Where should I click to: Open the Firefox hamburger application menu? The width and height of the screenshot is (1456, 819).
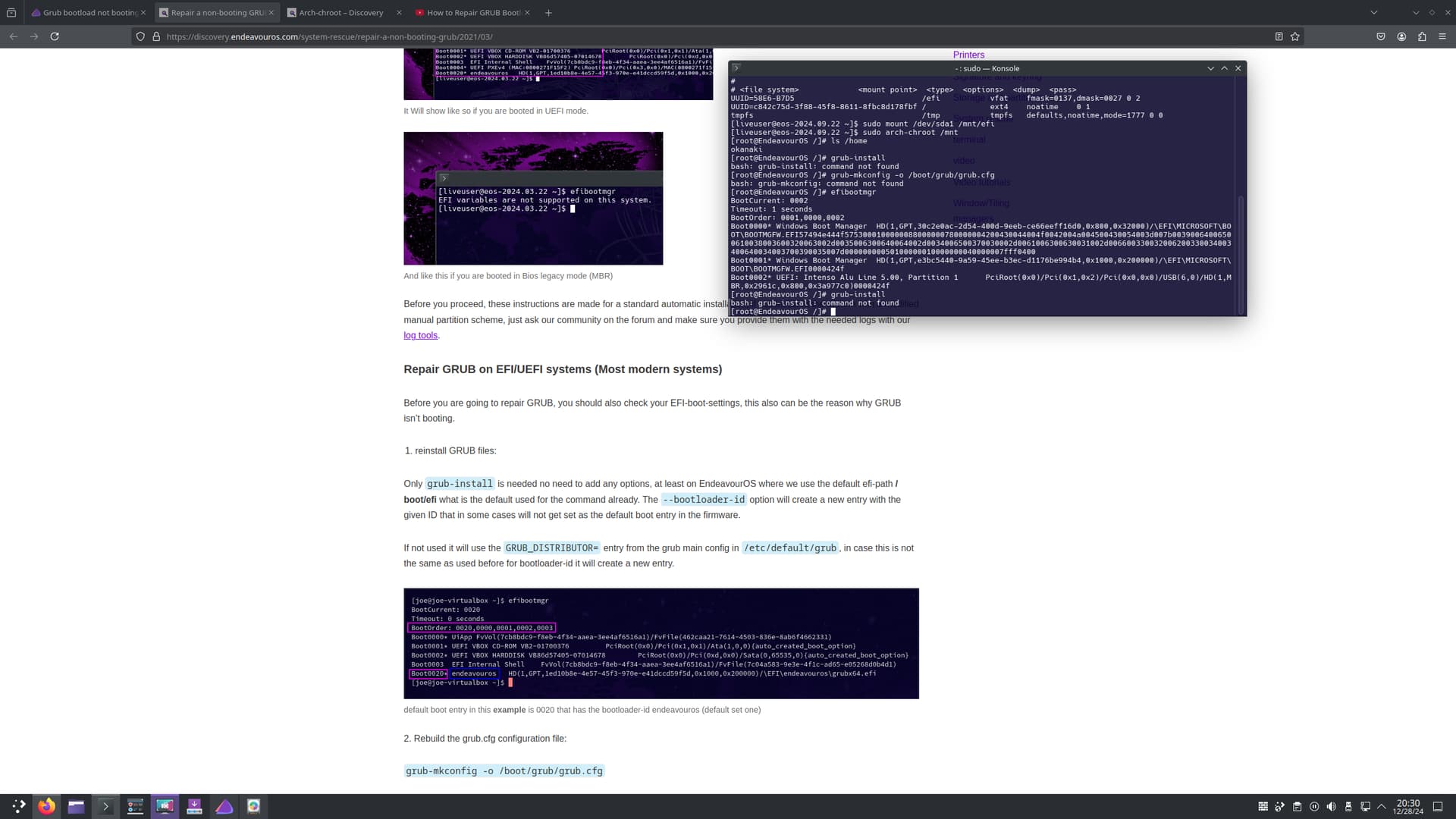pos(1442,36)
